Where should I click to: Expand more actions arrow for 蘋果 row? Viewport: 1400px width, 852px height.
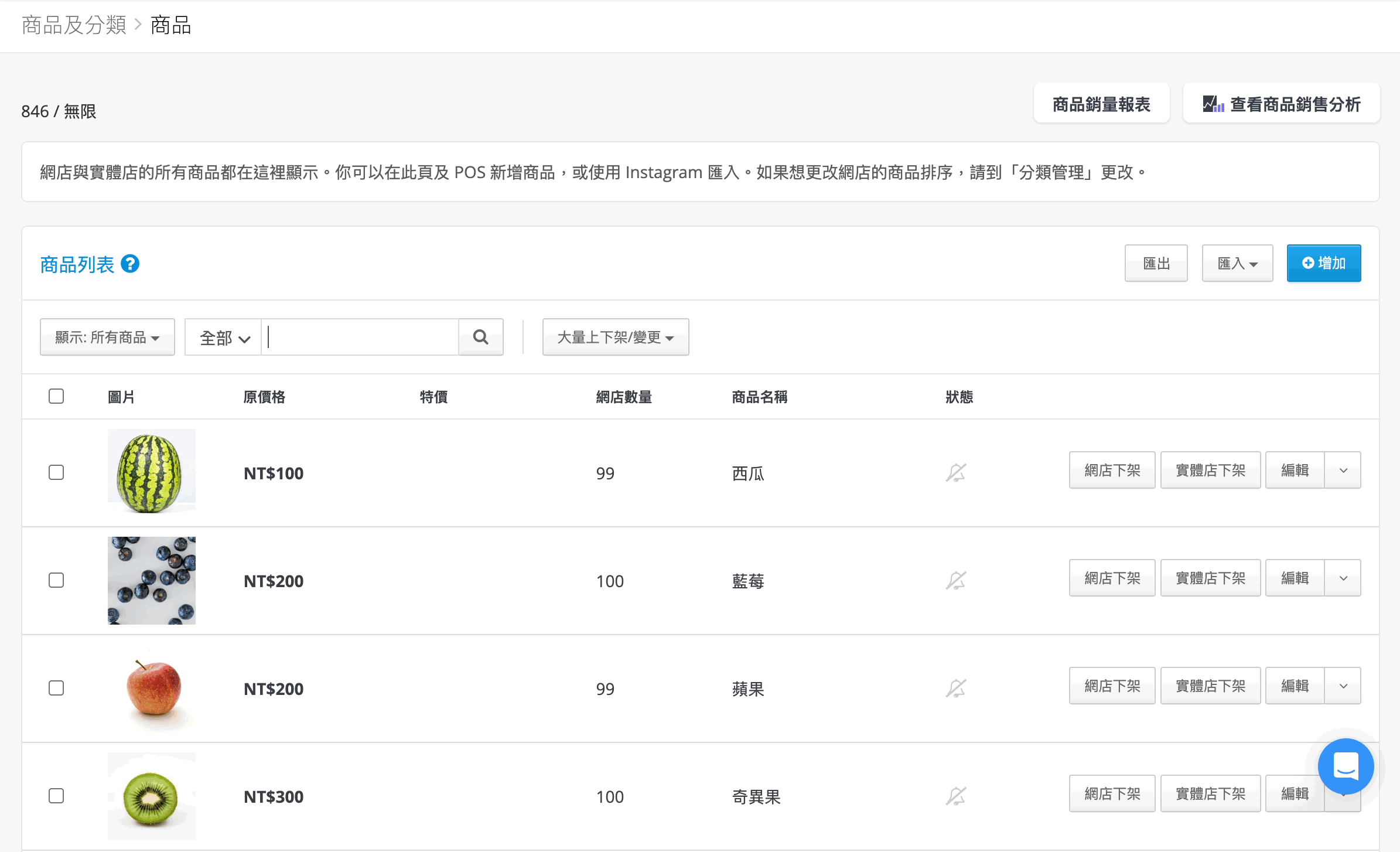1343,686
